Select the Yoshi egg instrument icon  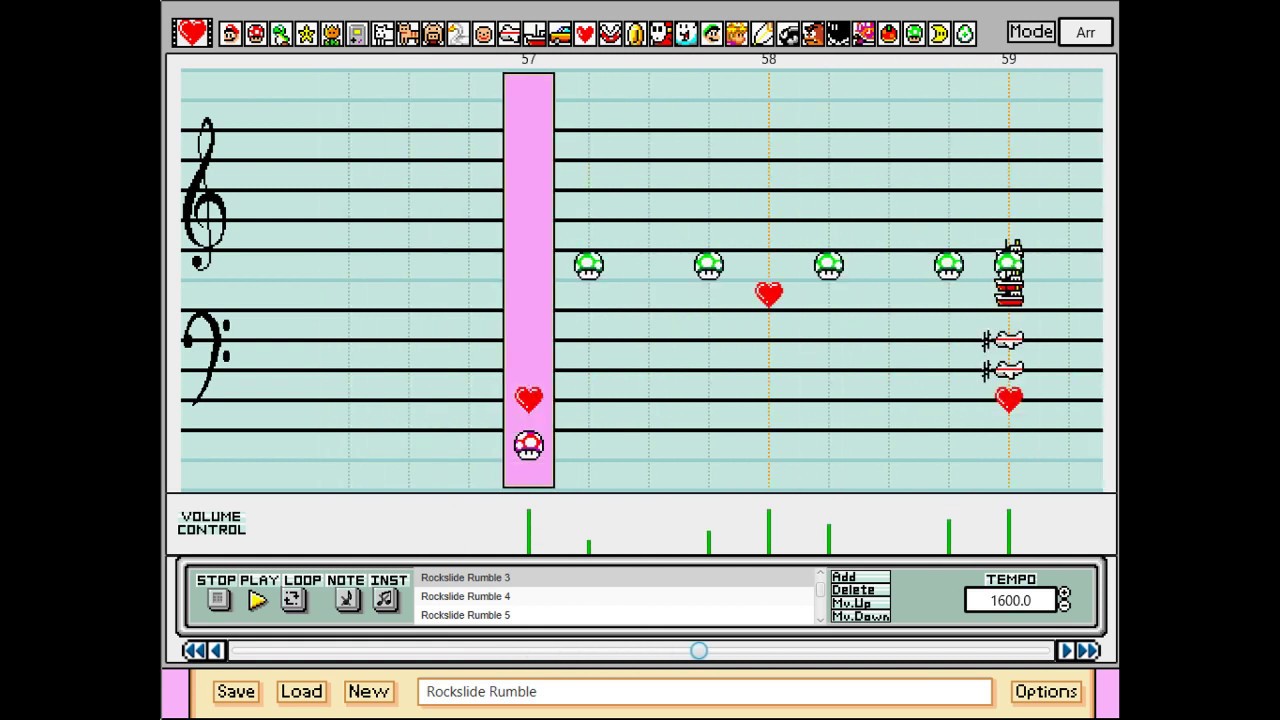(965, 34)
